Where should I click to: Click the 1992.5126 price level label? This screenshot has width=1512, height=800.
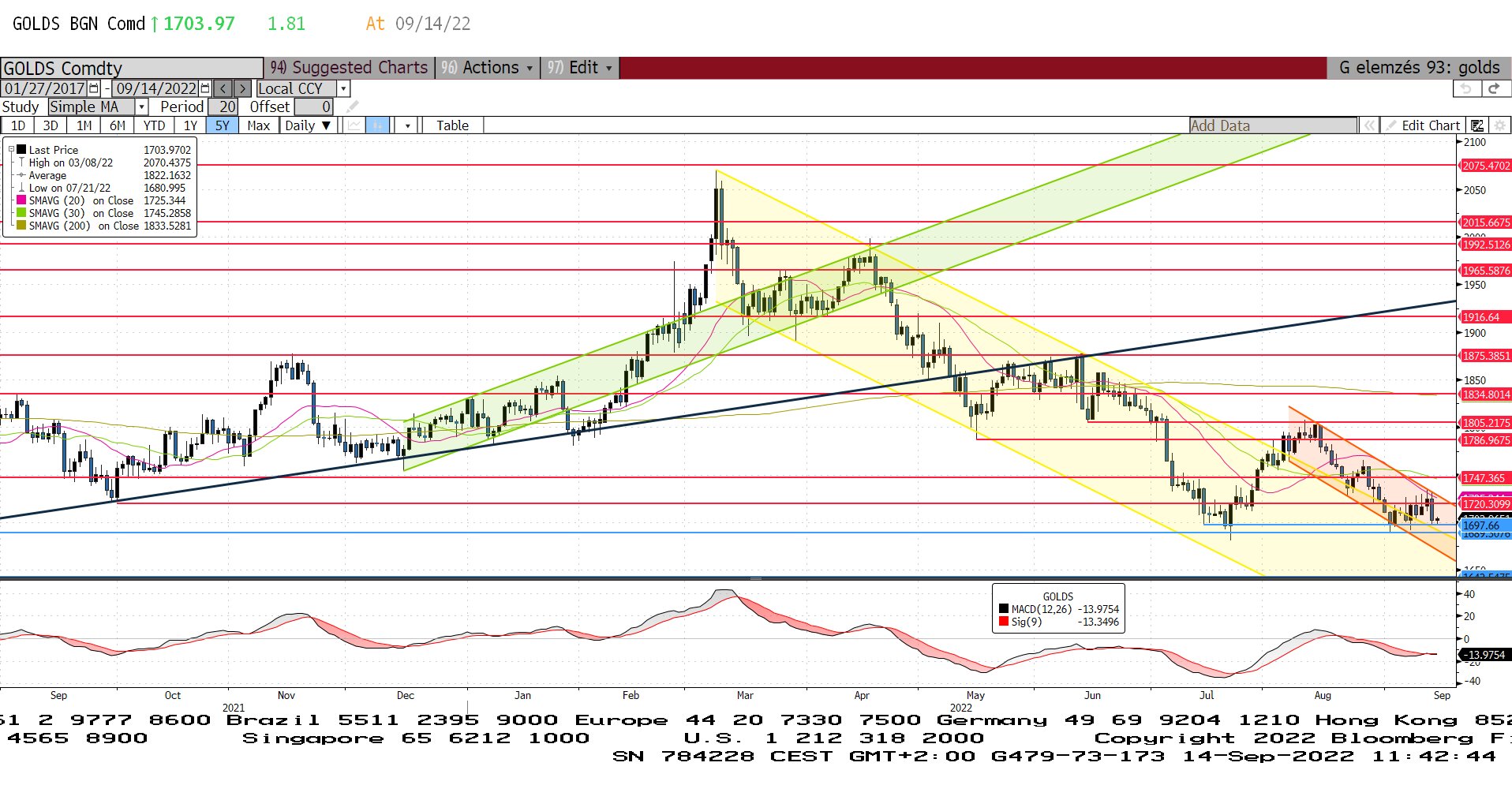pos(1485,245)
